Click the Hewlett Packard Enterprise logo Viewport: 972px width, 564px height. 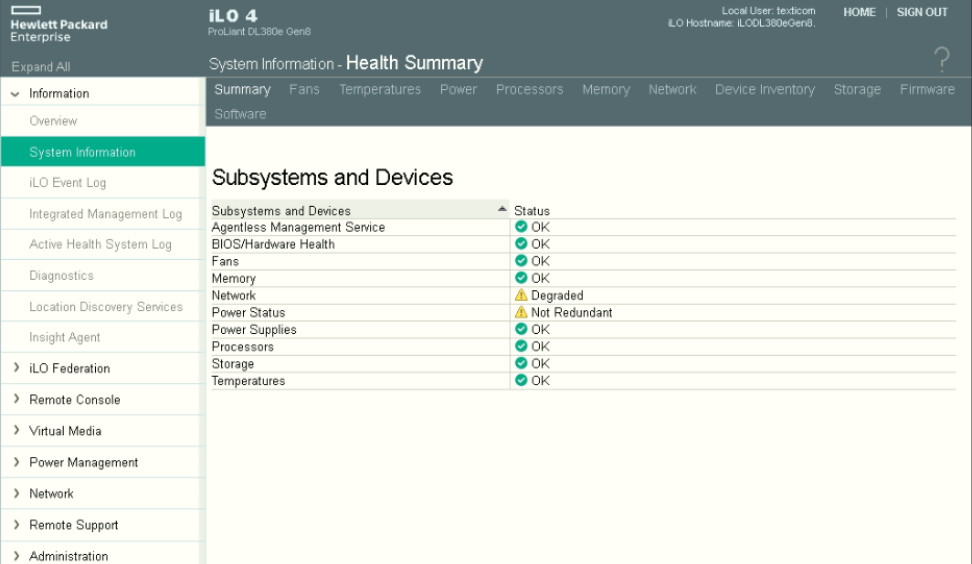click(58, 24)
